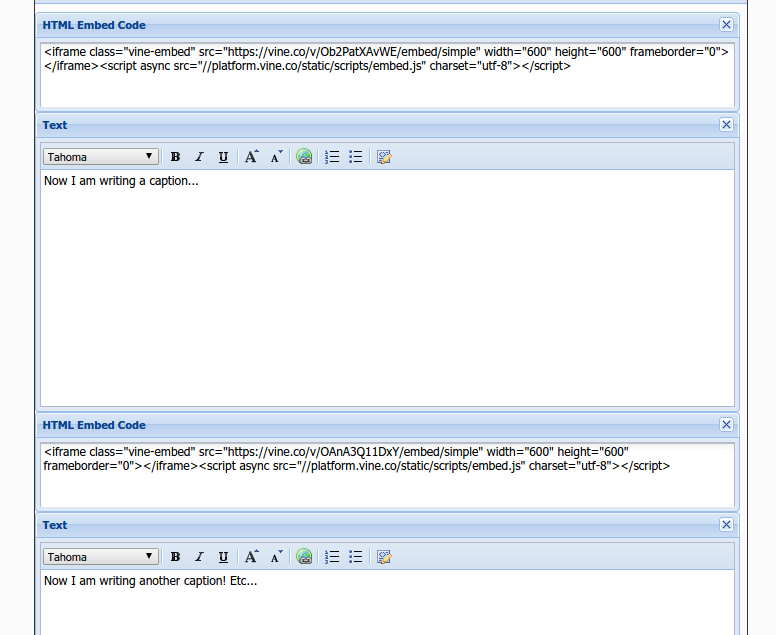Insert numbered list in first Text editor
The width and height of the screenshot is (776, 635).
coord(332,157)
